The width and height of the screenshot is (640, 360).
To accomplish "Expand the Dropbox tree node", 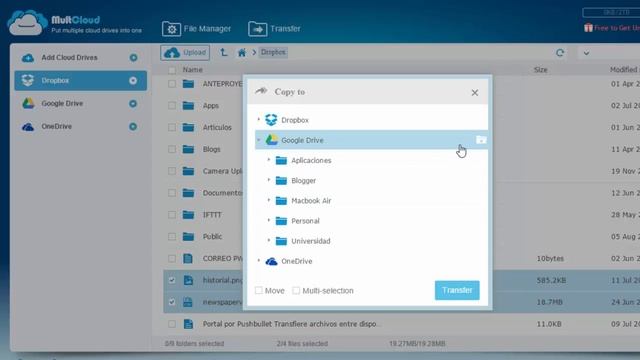I will point(259,120).
